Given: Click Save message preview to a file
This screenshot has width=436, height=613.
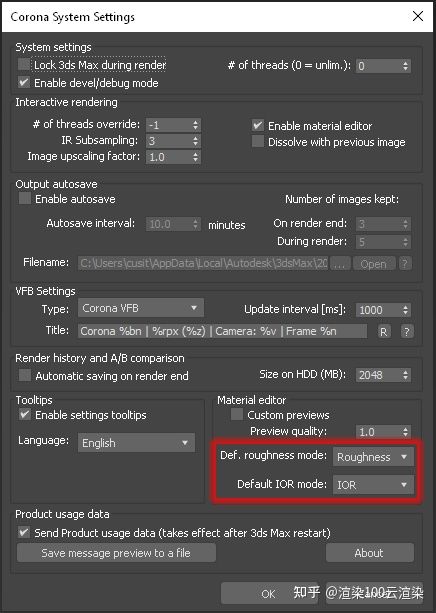Looking at the screenshot, I should (x=116, y=553).
